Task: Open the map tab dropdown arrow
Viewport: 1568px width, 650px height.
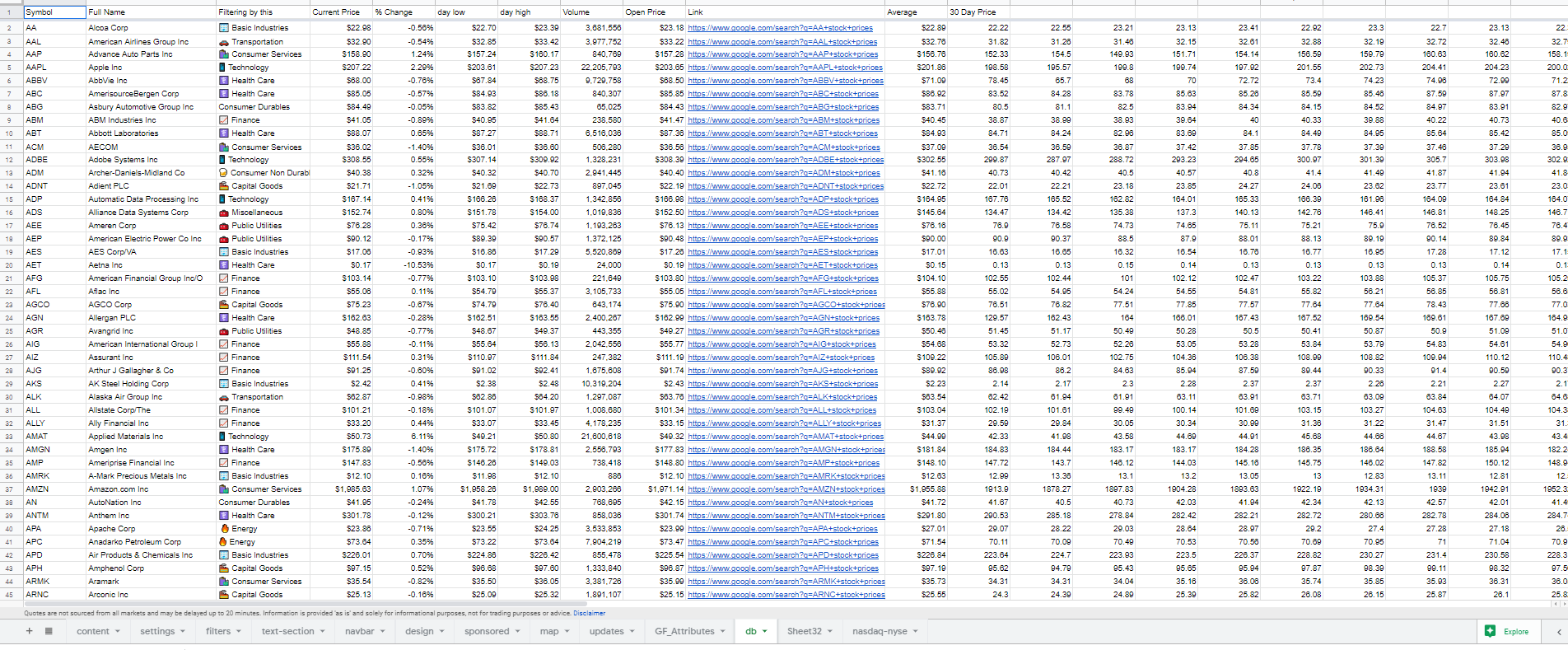Action: (x=567, y=632)
